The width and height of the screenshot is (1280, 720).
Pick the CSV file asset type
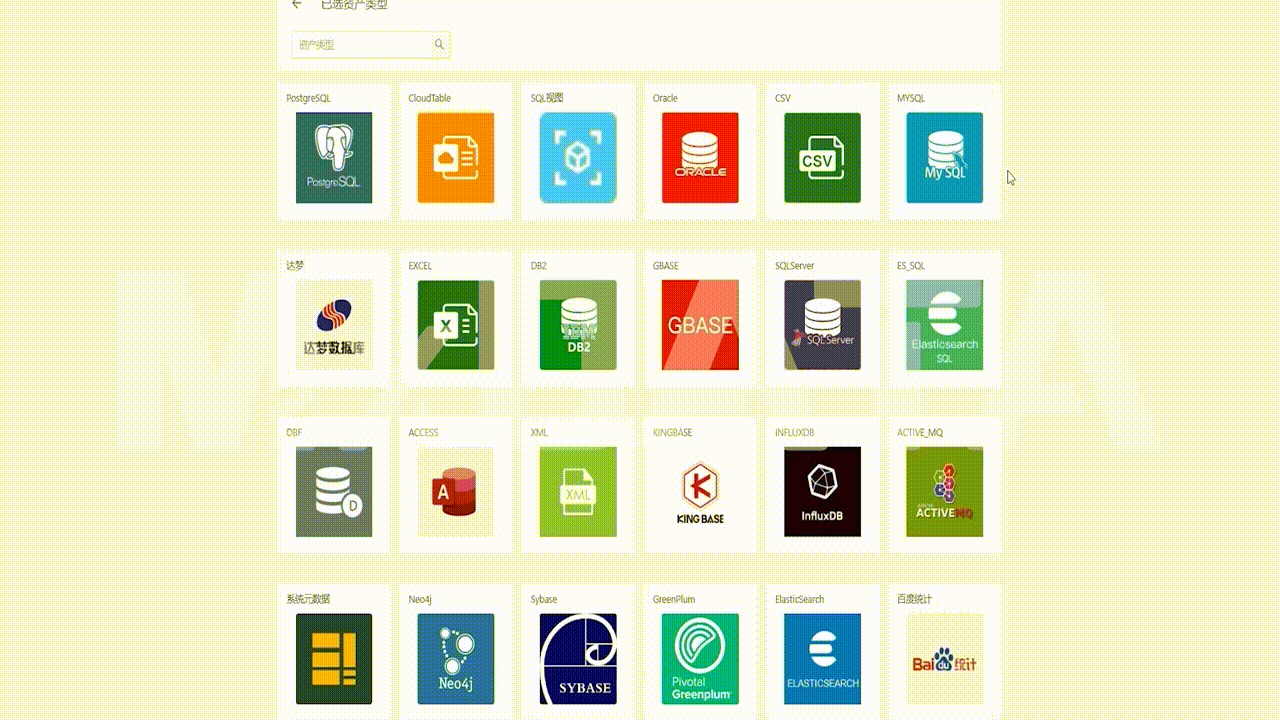click(822, 158)
